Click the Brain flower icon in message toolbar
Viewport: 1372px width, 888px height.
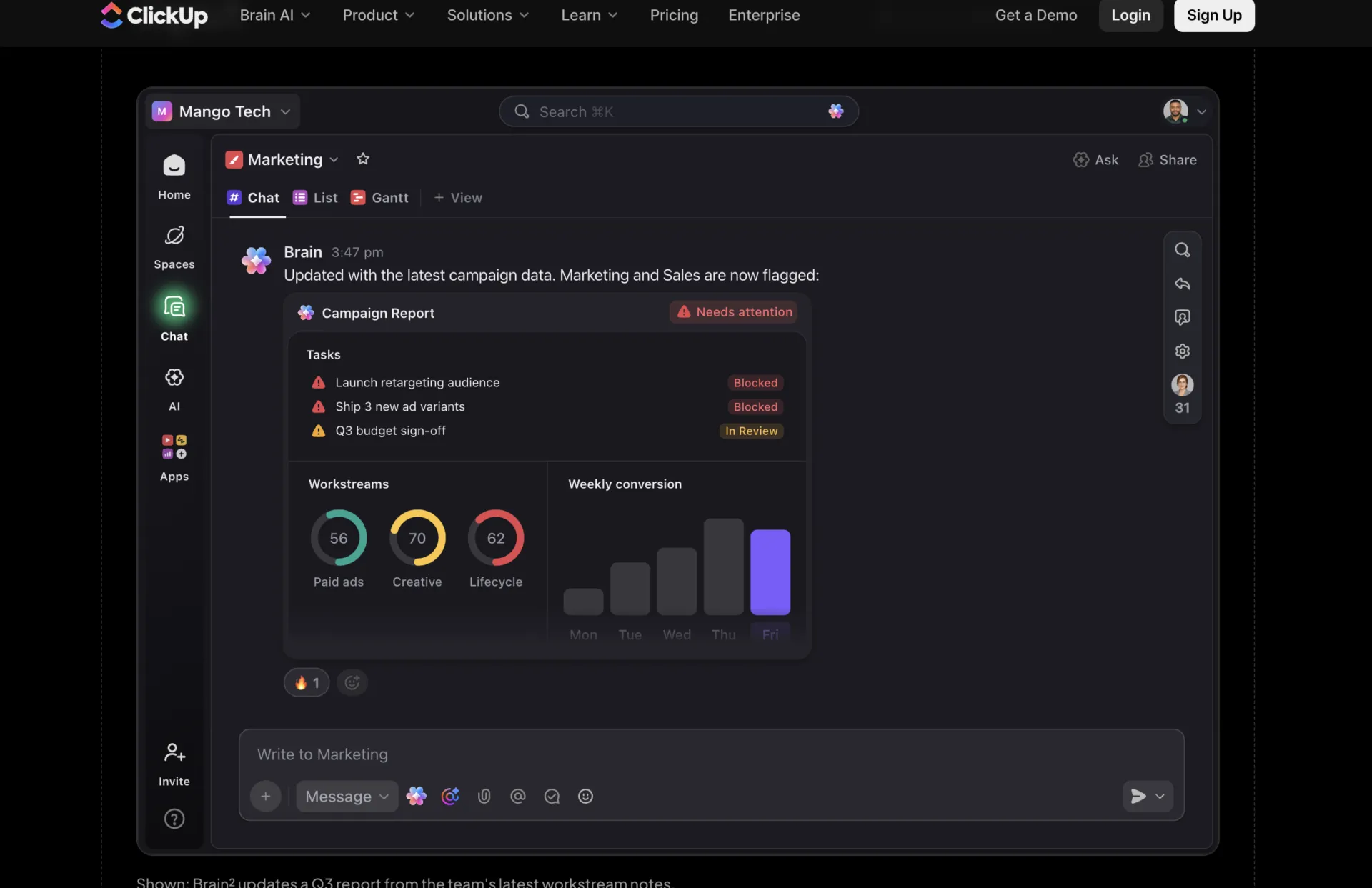pyautogui.click(x=417, y=796)
